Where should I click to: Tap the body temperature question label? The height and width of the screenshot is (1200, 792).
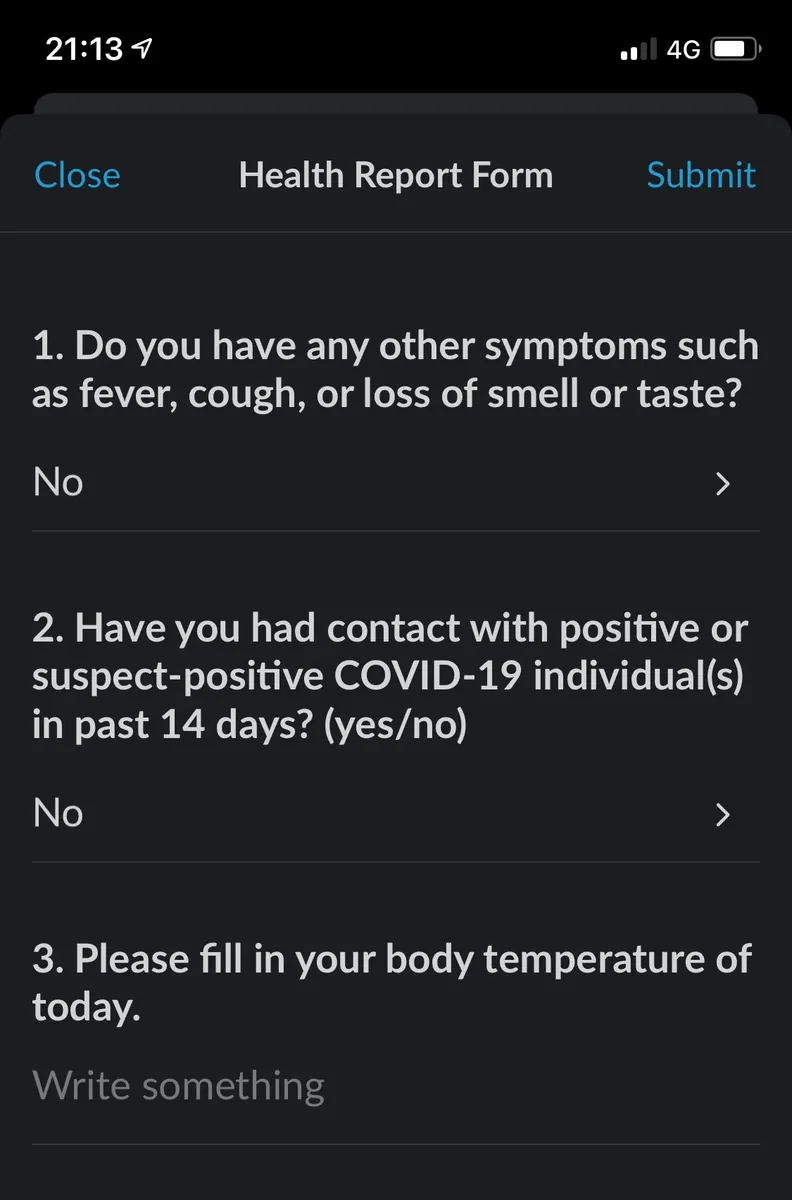click(392, 982)
